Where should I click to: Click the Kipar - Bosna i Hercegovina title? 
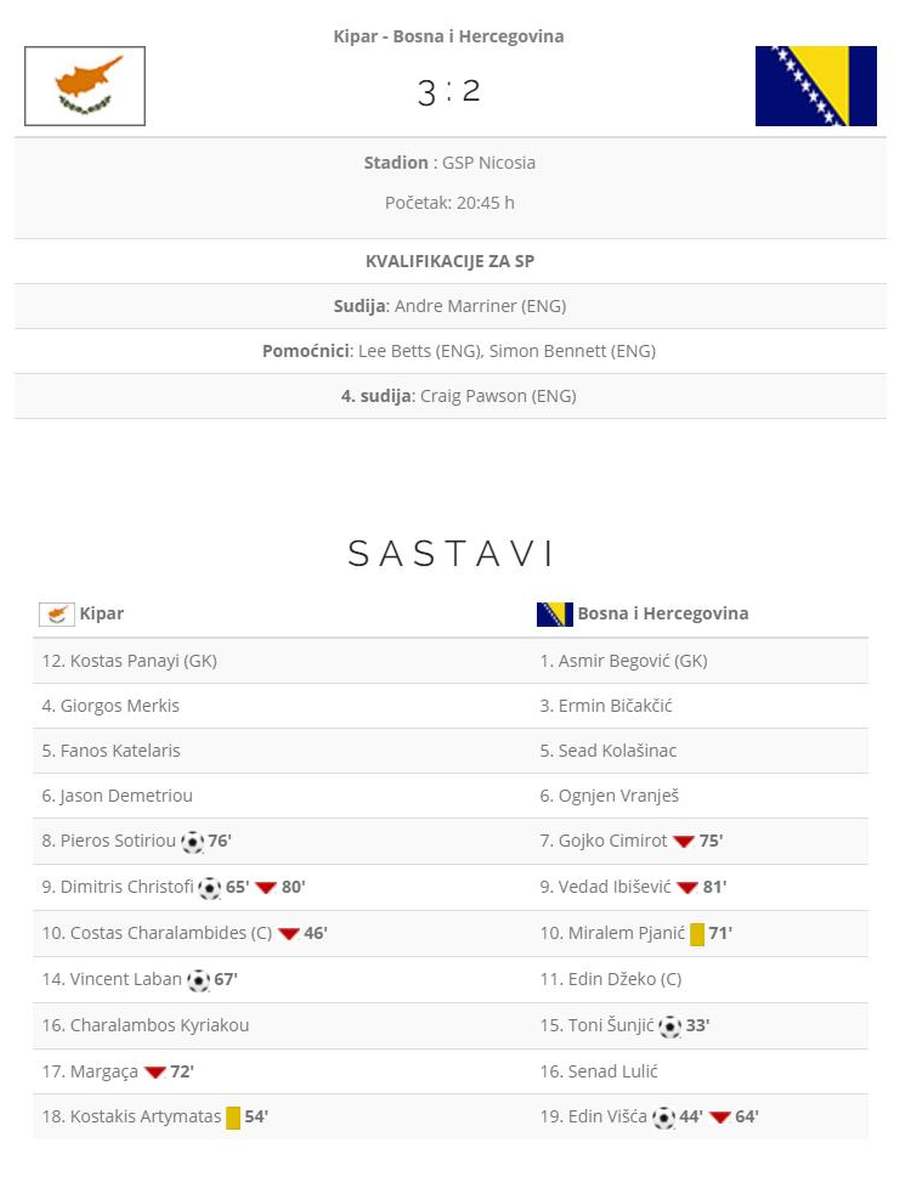448,37
